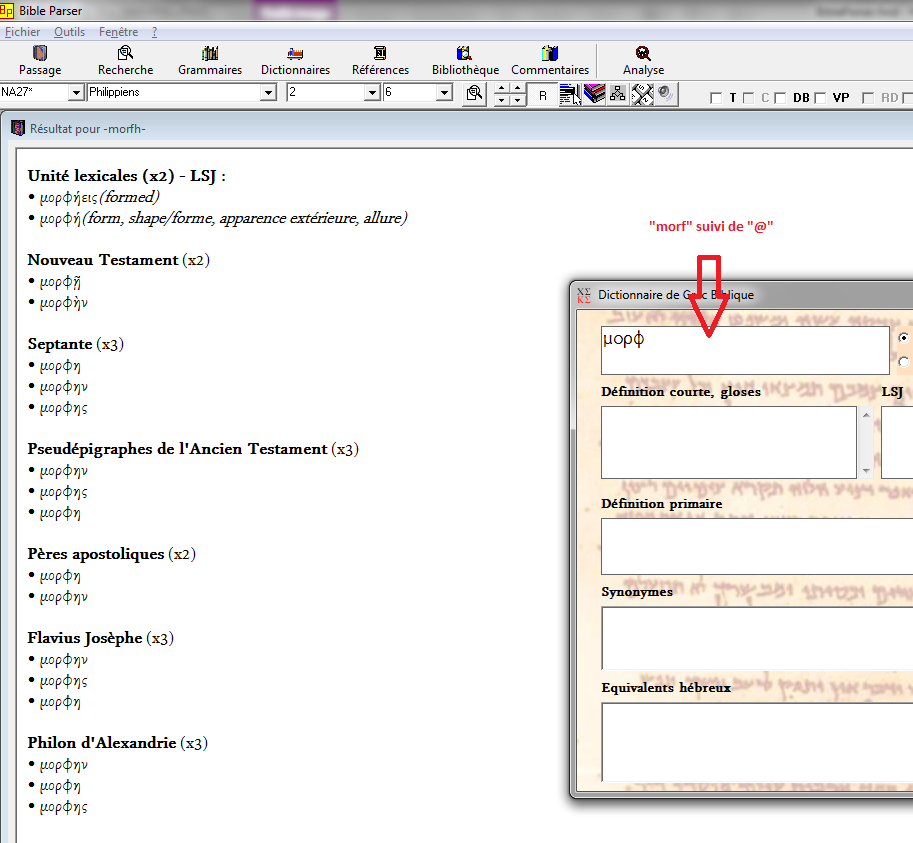The image size is (913, 843).
Task: Click the Définition primaire text box
Action: (x=757, y=546)
